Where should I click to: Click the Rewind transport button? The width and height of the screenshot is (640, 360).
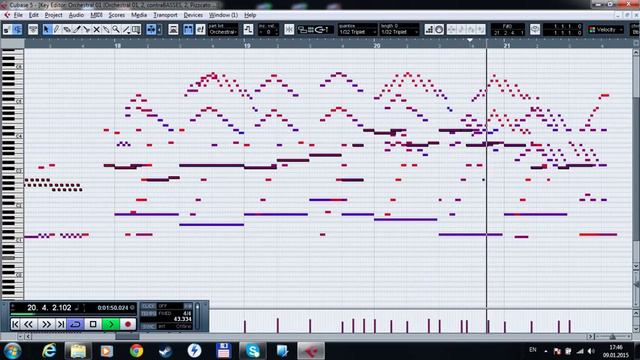click(x=28, y=324)
